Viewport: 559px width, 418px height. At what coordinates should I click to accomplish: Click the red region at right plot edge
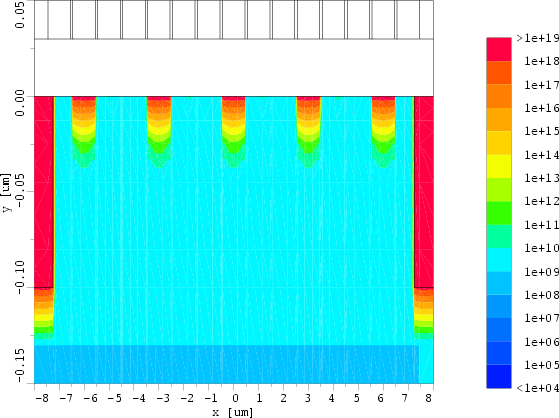424,192
